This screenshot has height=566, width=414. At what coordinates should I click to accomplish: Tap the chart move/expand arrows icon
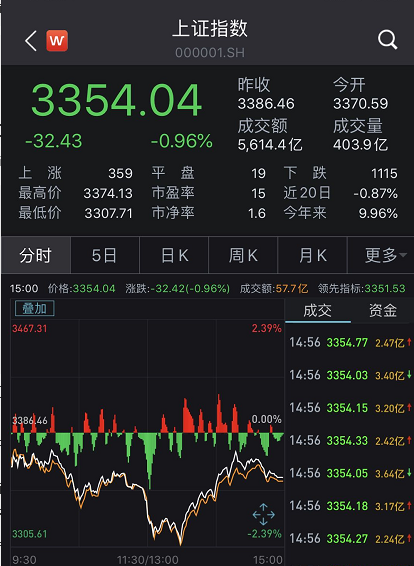point(263,514)
